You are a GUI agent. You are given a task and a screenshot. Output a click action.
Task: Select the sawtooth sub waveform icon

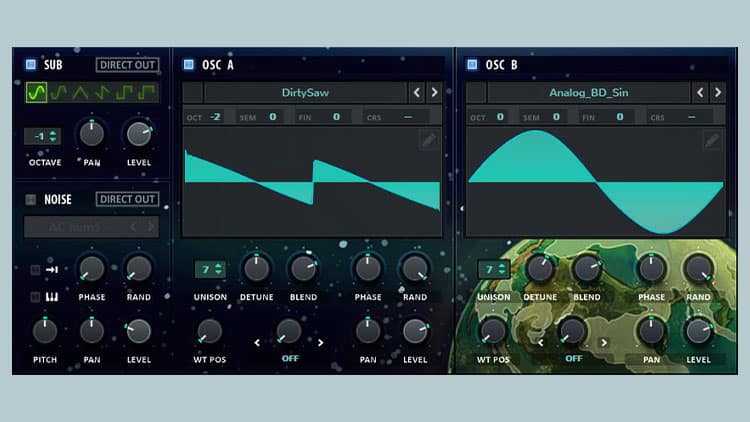[x=102, y=92]
